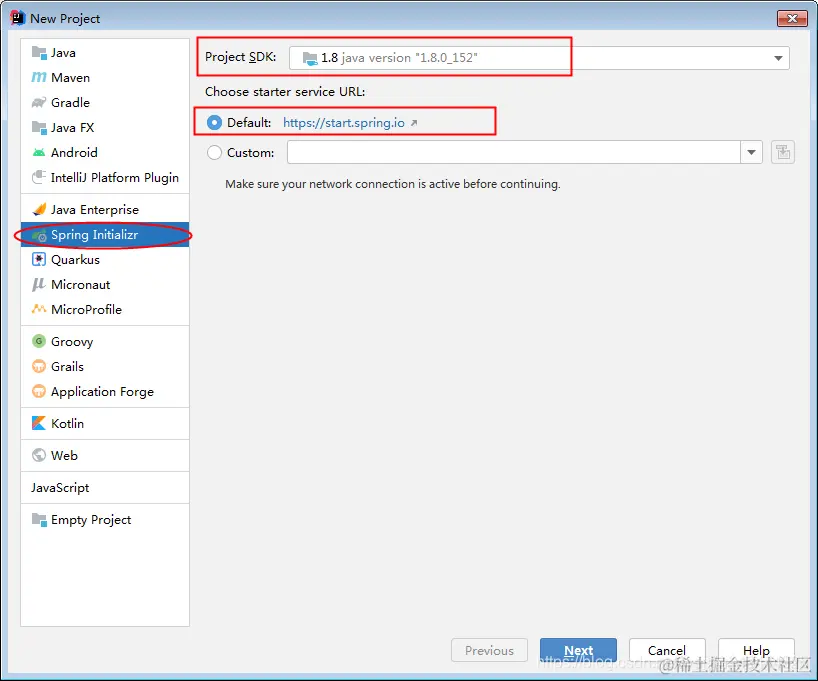Click the IntelliJ IDEA logo in title bar
818x681 pixels.
coord(18,18)
